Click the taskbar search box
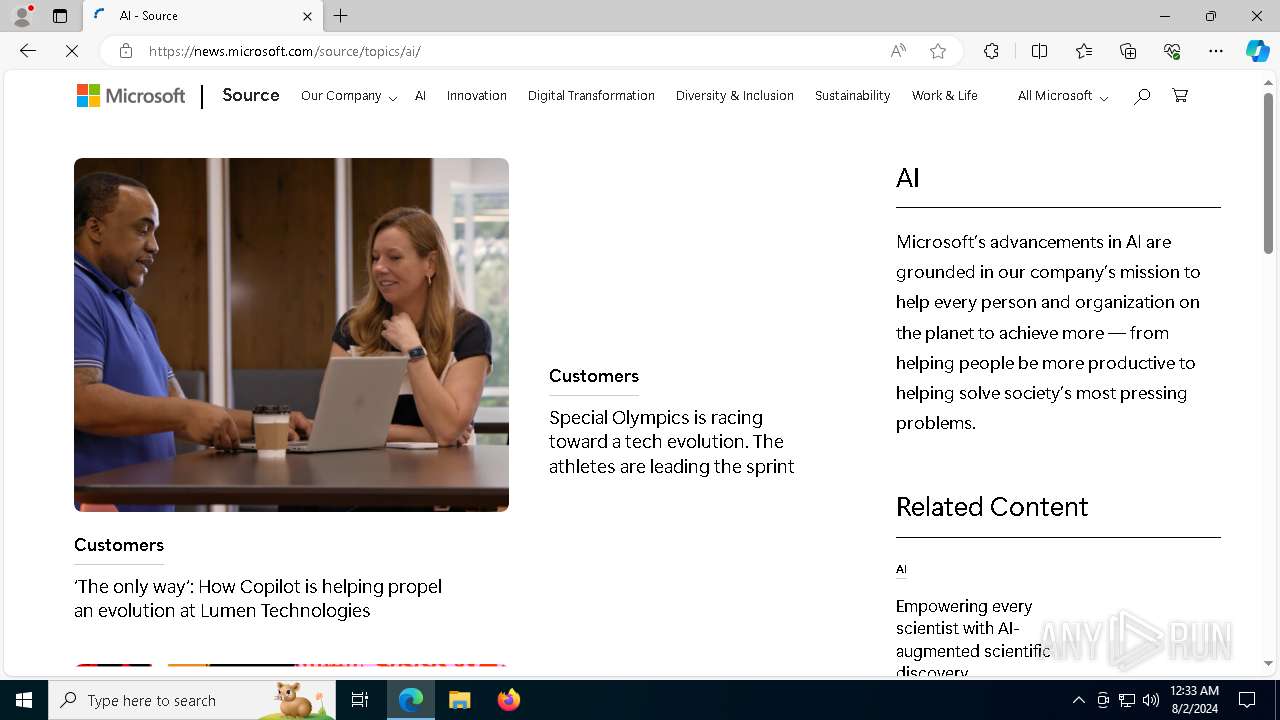 (x=192, y=700)
